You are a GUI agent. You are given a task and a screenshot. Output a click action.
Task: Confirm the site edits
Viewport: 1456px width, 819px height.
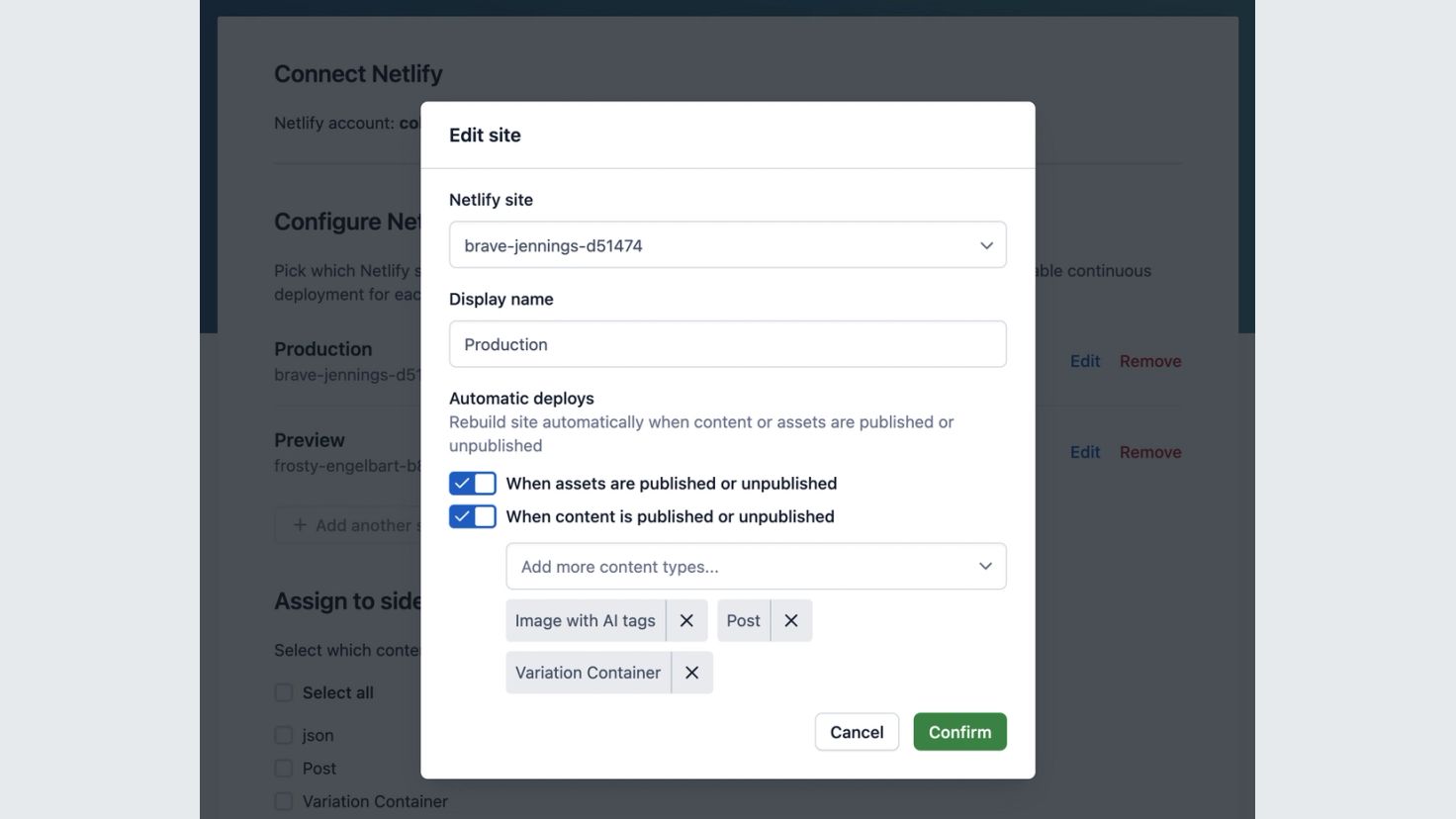coord(960,732)
